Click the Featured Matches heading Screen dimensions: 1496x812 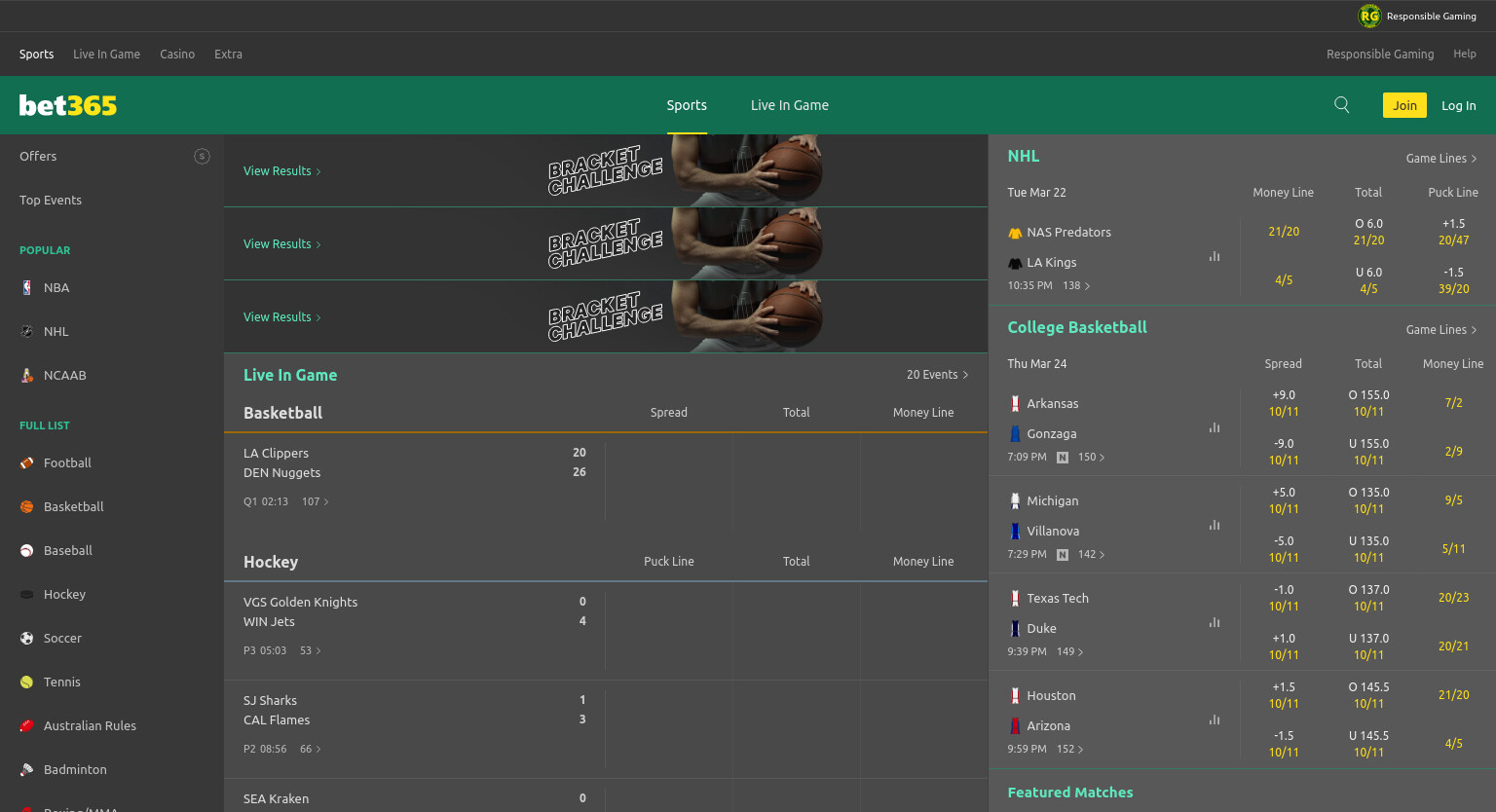pos(1070,793)
